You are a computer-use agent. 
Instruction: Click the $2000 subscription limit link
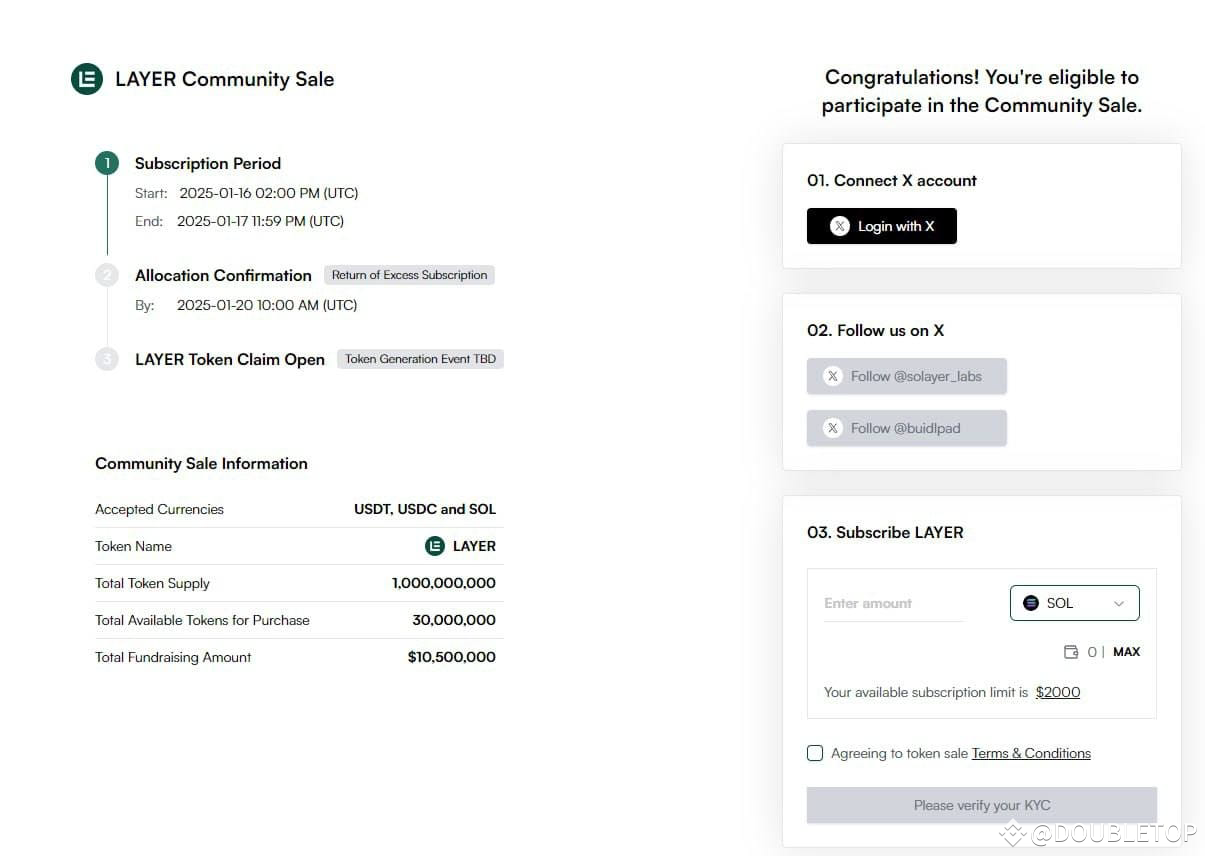pyautogui.click(x=1058, y=692)
